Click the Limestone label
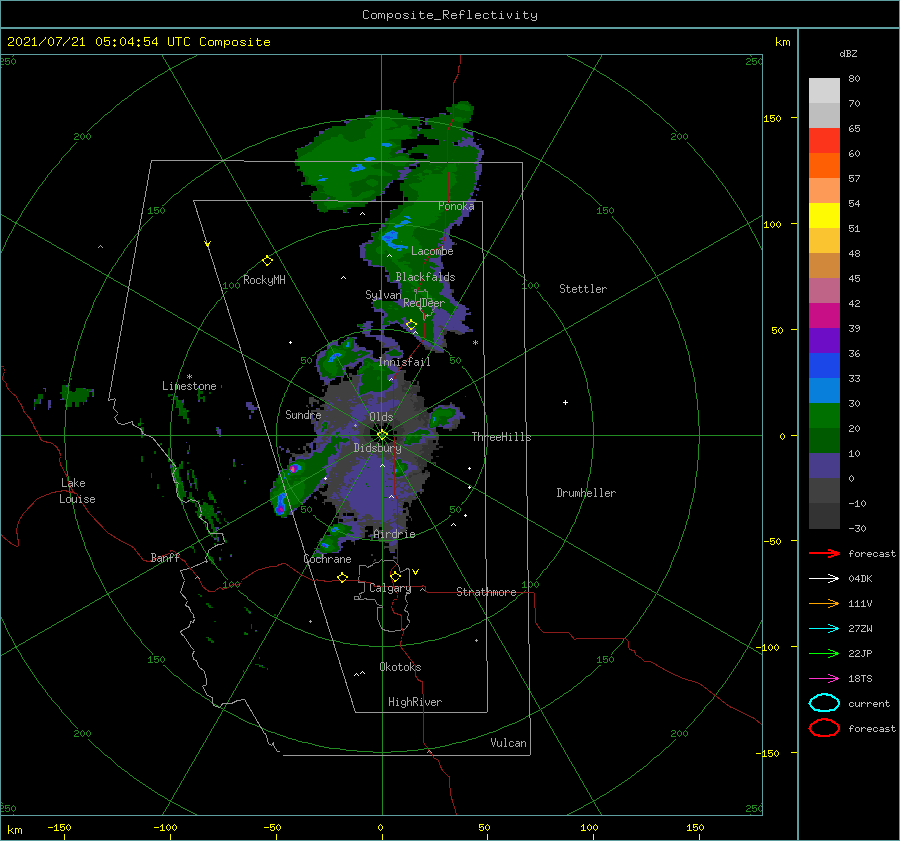The image size is (900, 841). pos(189,386)
